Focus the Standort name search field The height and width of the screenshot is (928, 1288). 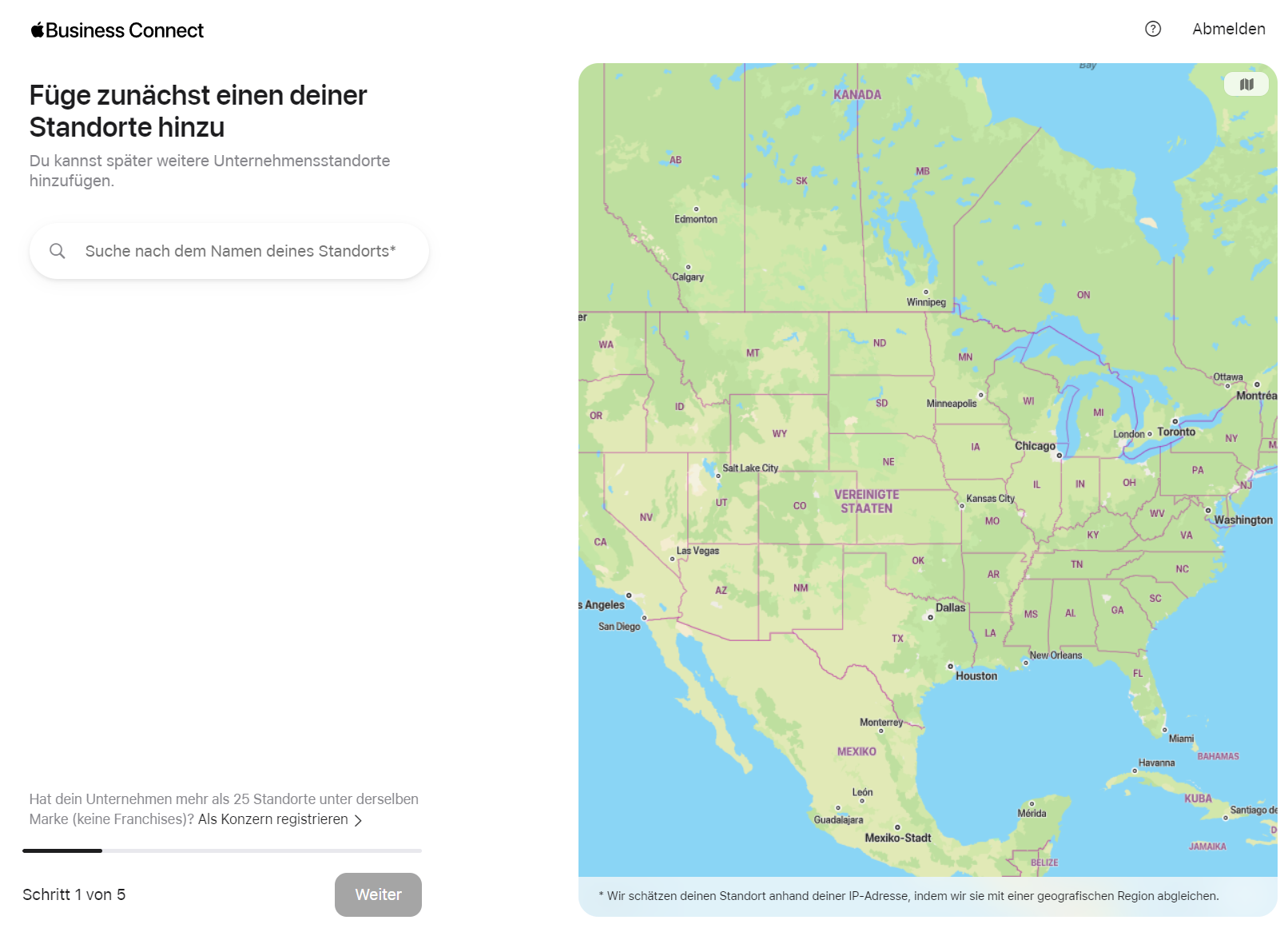pyautogui.click(x=229, y=251)
